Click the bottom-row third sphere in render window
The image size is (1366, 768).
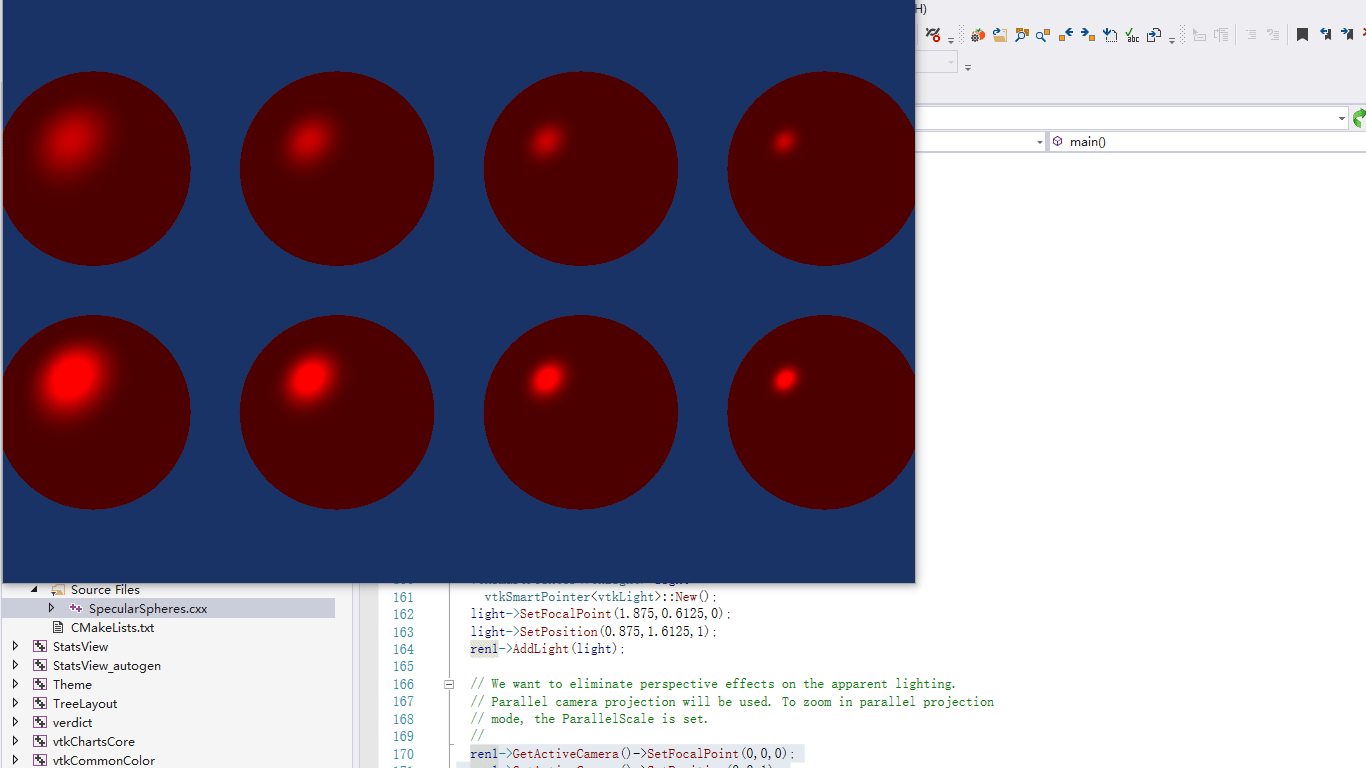pyautogui.click(x=581, y=412)
